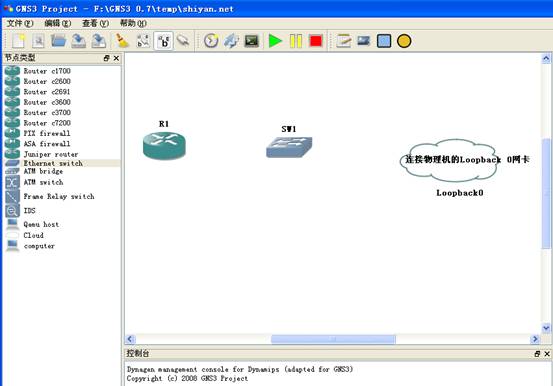The image size is (553, 386).
Task: Select Frame Relay switch node type
Action: (x=62, y=196)
